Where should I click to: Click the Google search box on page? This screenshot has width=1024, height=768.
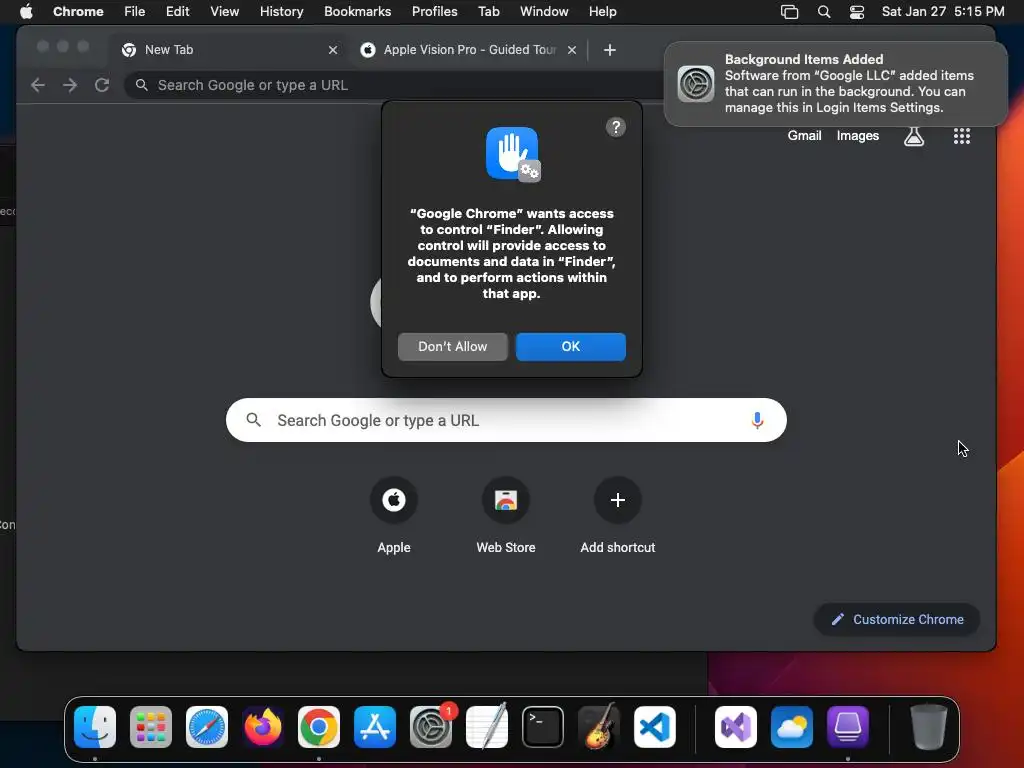pos(506,420)
